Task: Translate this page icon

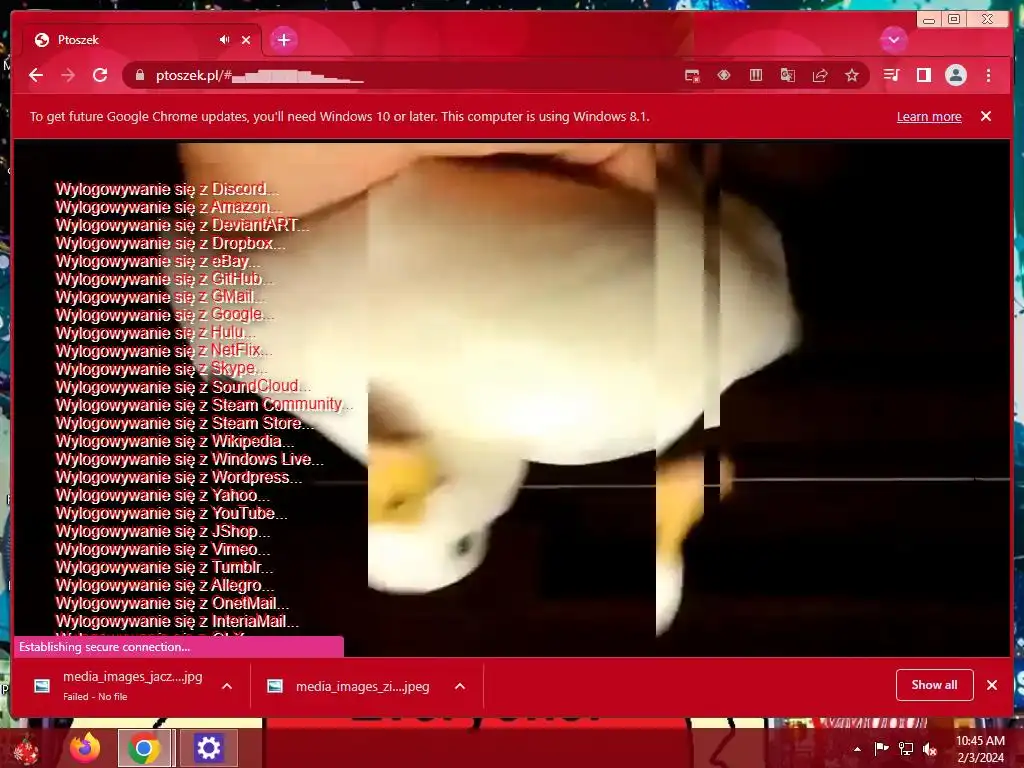Action: 788,76
